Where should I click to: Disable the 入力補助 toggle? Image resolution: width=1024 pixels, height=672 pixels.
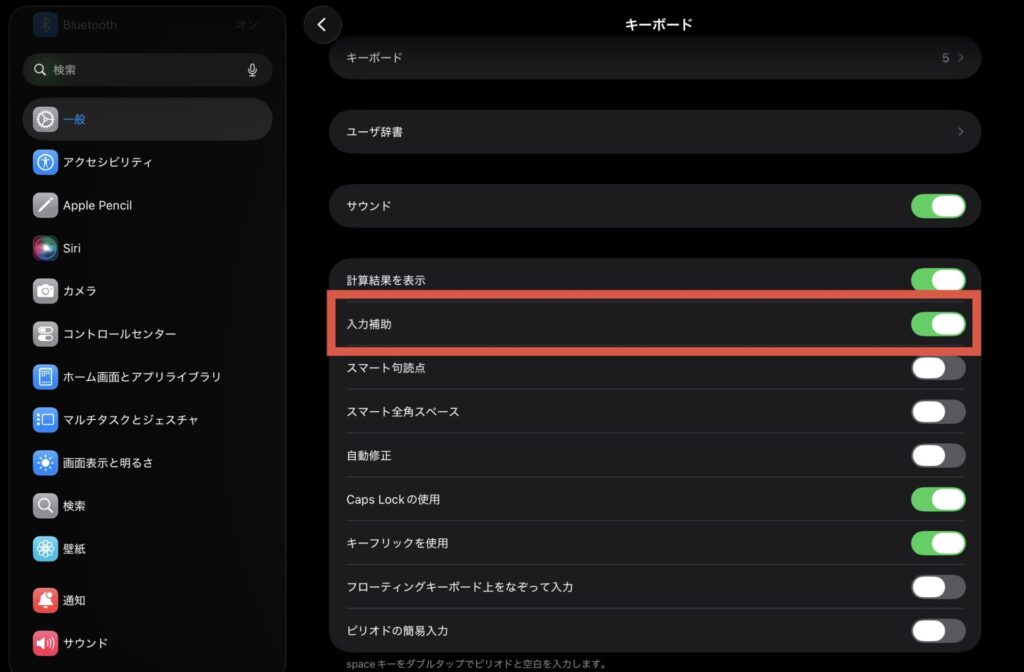(937, 324)
